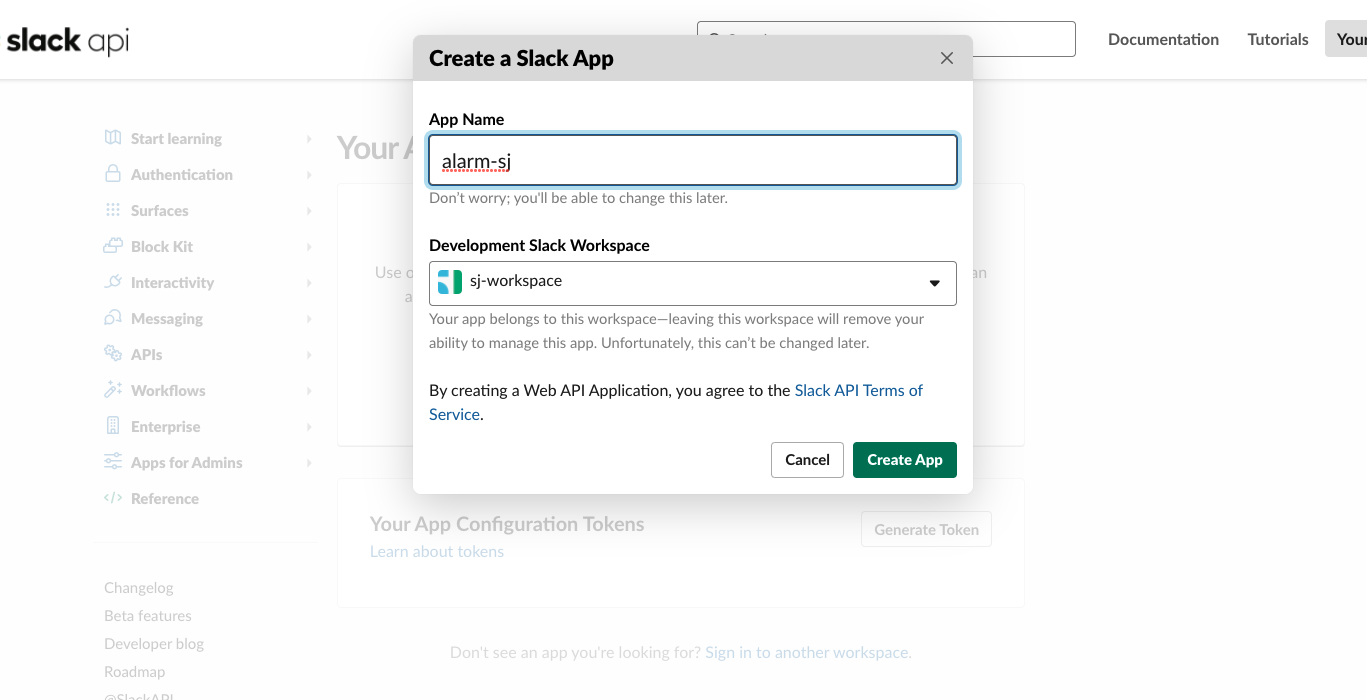Click the Create App button
The height and width of the screenshot is (700, 1367).
[905, 460]
